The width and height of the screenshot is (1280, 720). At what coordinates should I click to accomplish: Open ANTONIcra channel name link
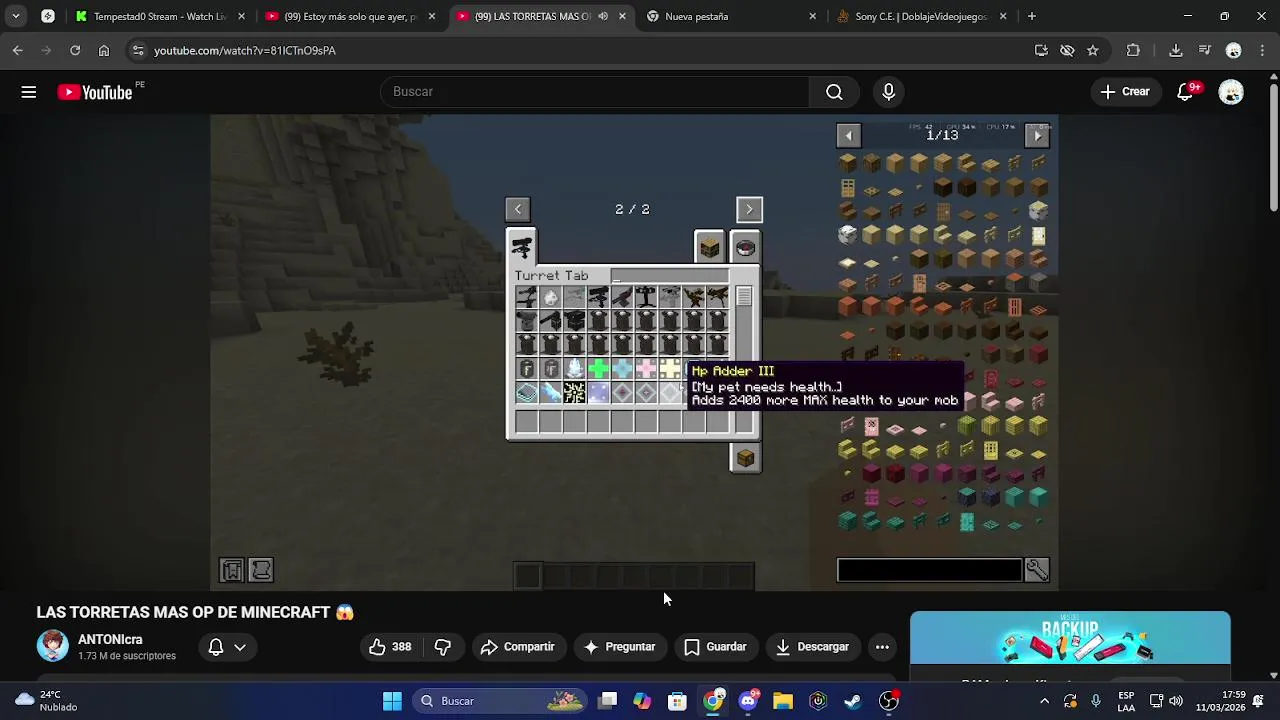pos(110,639)
